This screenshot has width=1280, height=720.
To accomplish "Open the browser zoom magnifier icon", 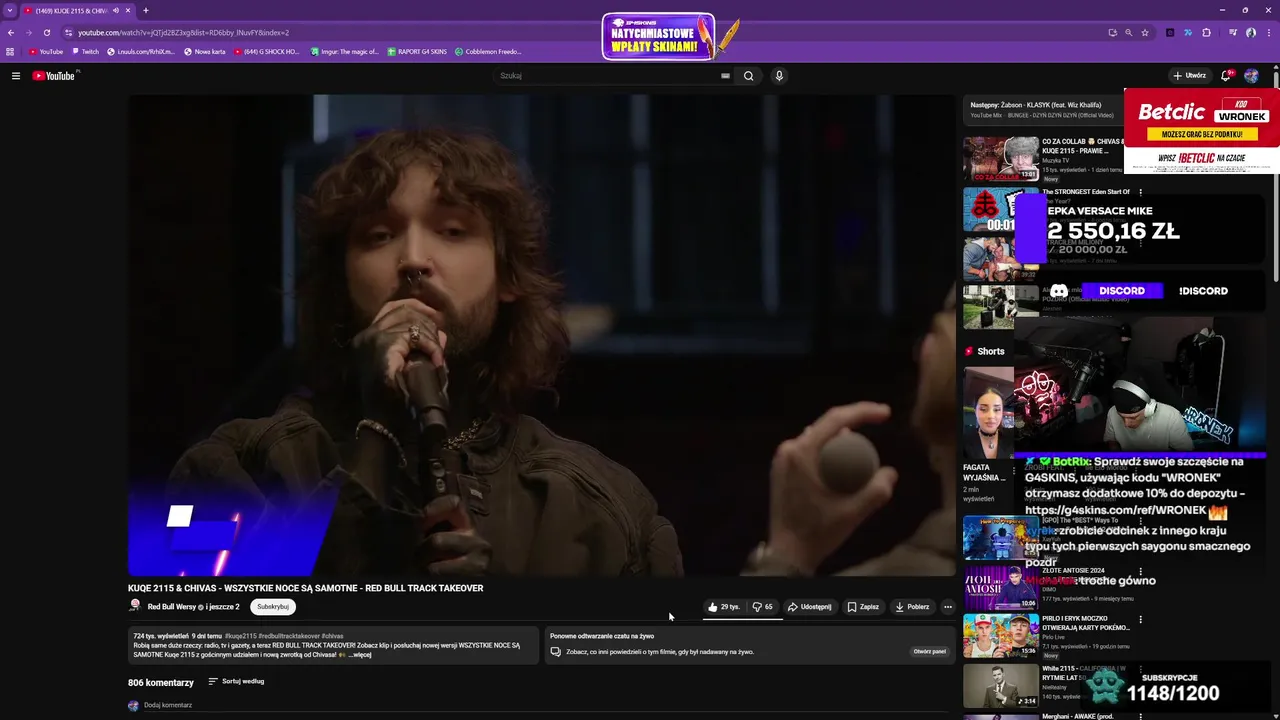I will pos(1129,33).
